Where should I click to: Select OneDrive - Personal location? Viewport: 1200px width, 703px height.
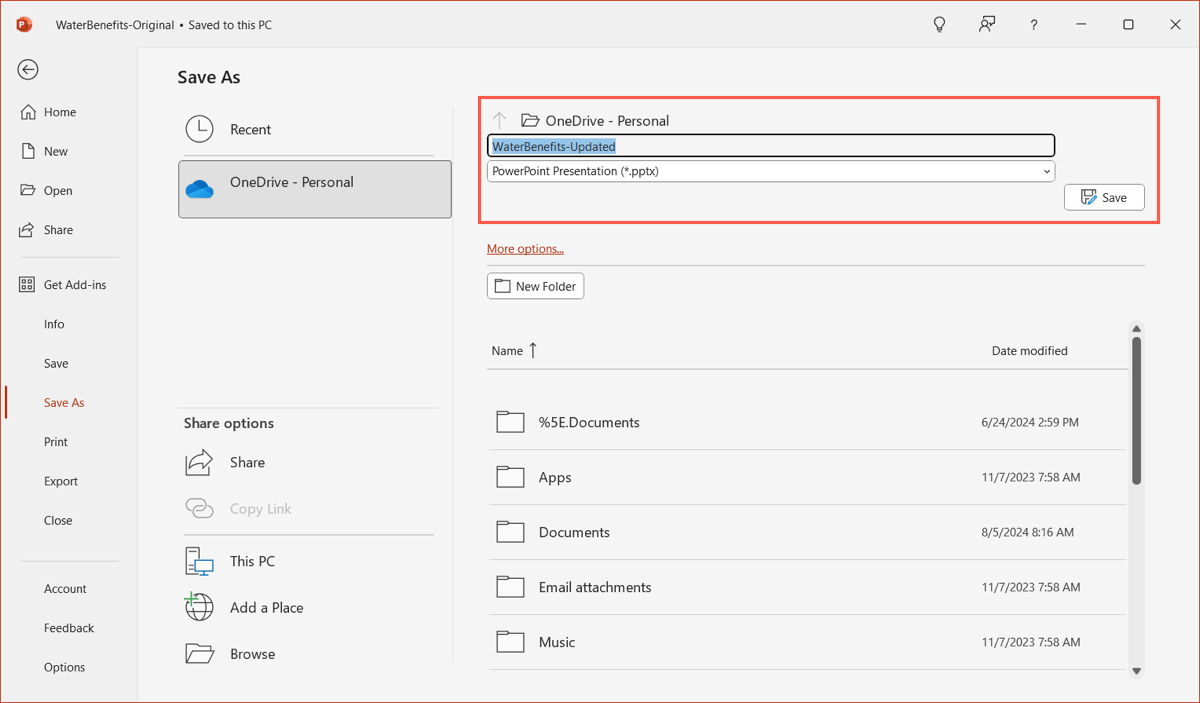click(315, 189)
